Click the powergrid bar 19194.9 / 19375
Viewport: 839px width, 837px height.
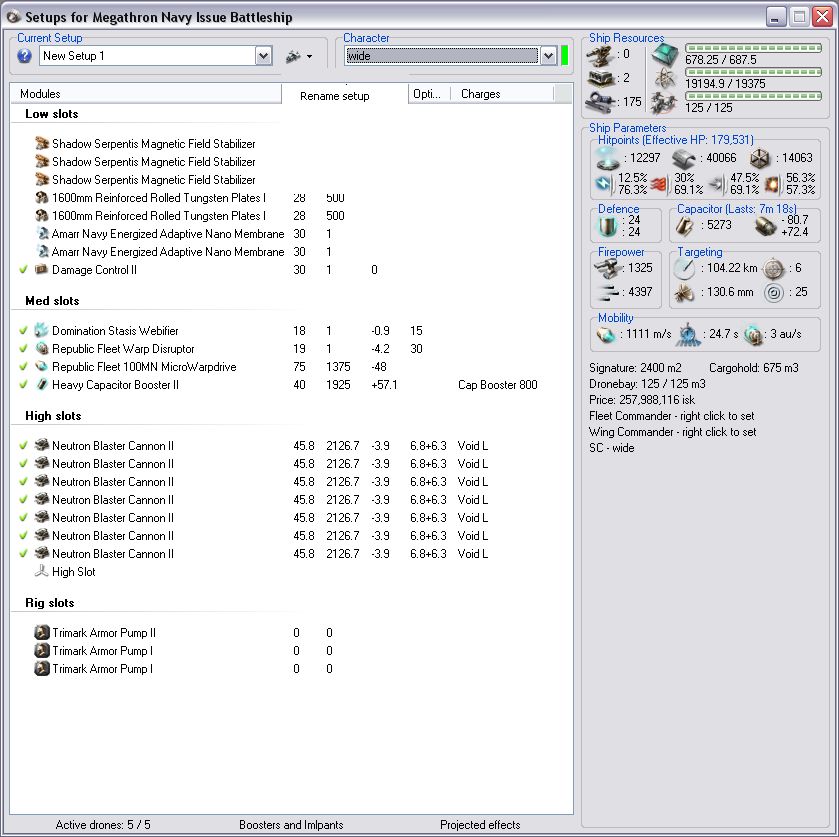click(x=753, y=72)
